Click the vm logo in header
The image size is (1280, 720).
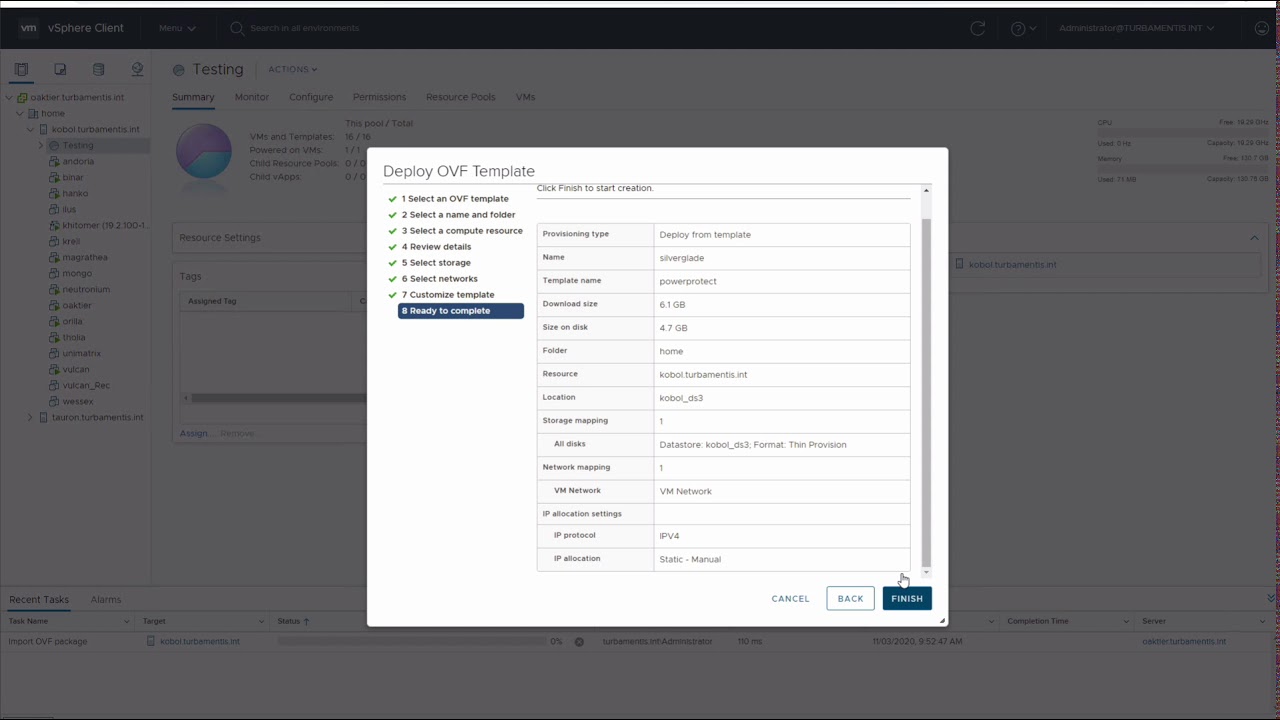[29, 28]
